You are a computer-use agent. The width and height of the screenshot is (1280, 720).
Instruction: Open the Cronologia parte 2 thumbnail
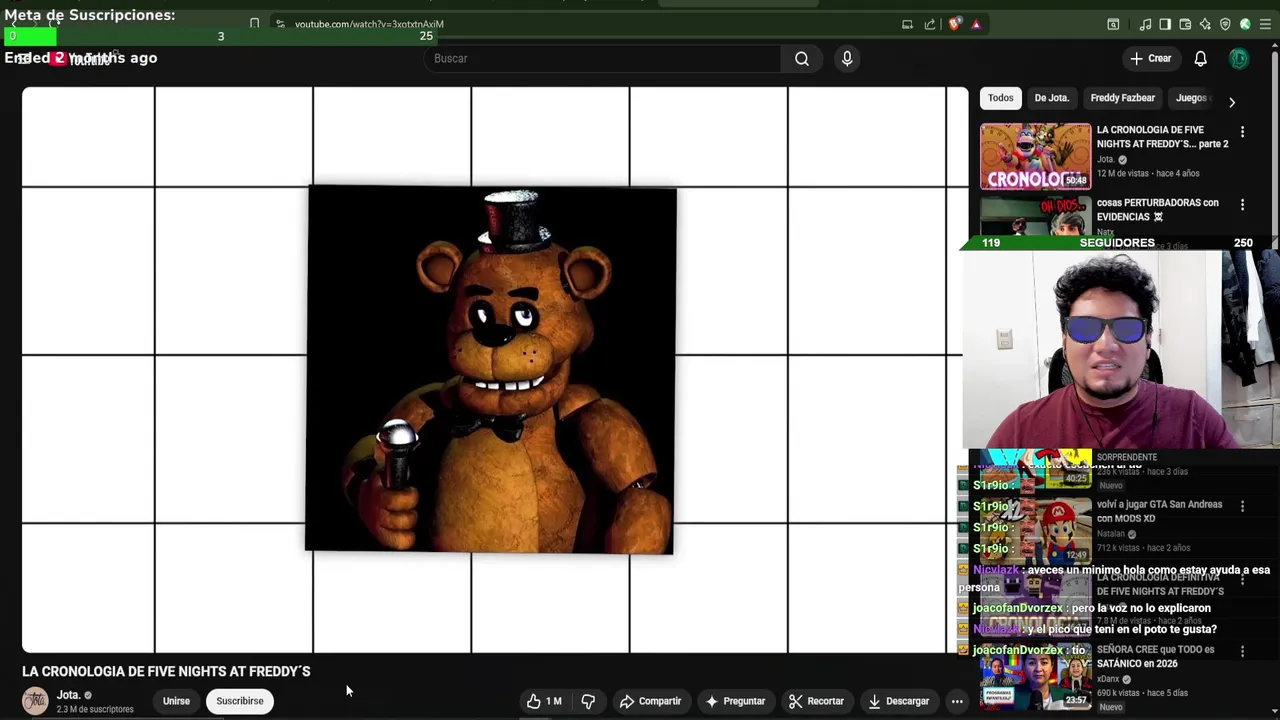[1036, 156]
